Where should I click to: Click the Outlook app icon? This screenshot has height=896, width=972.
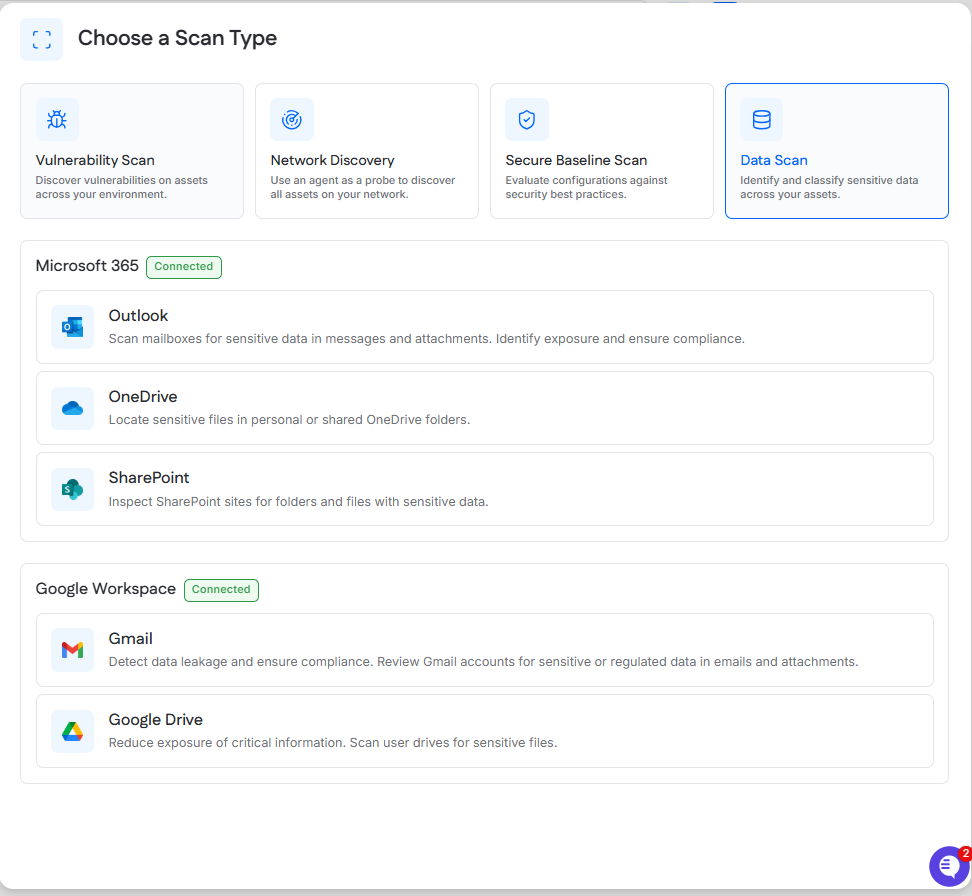tap(73, 327)
